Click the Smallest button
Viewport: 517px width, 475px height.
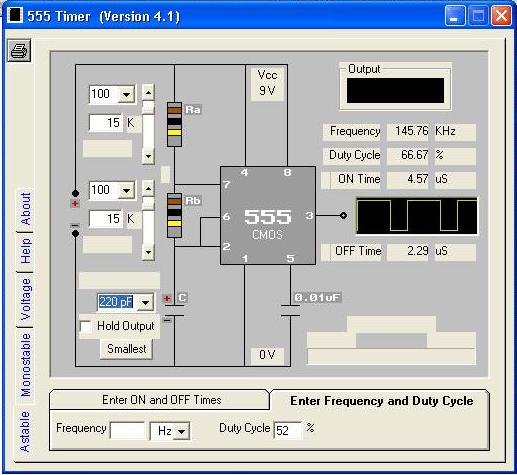click(127, 349)
